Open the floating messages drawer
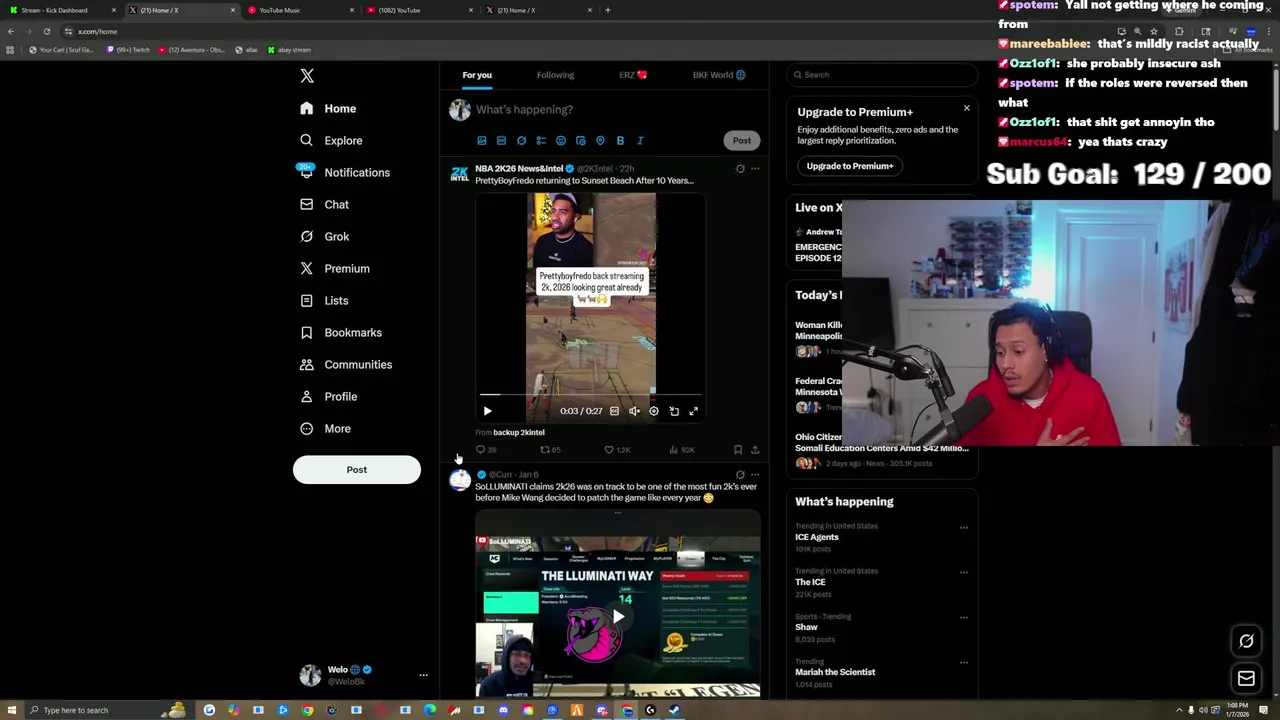 point(1246,679)
